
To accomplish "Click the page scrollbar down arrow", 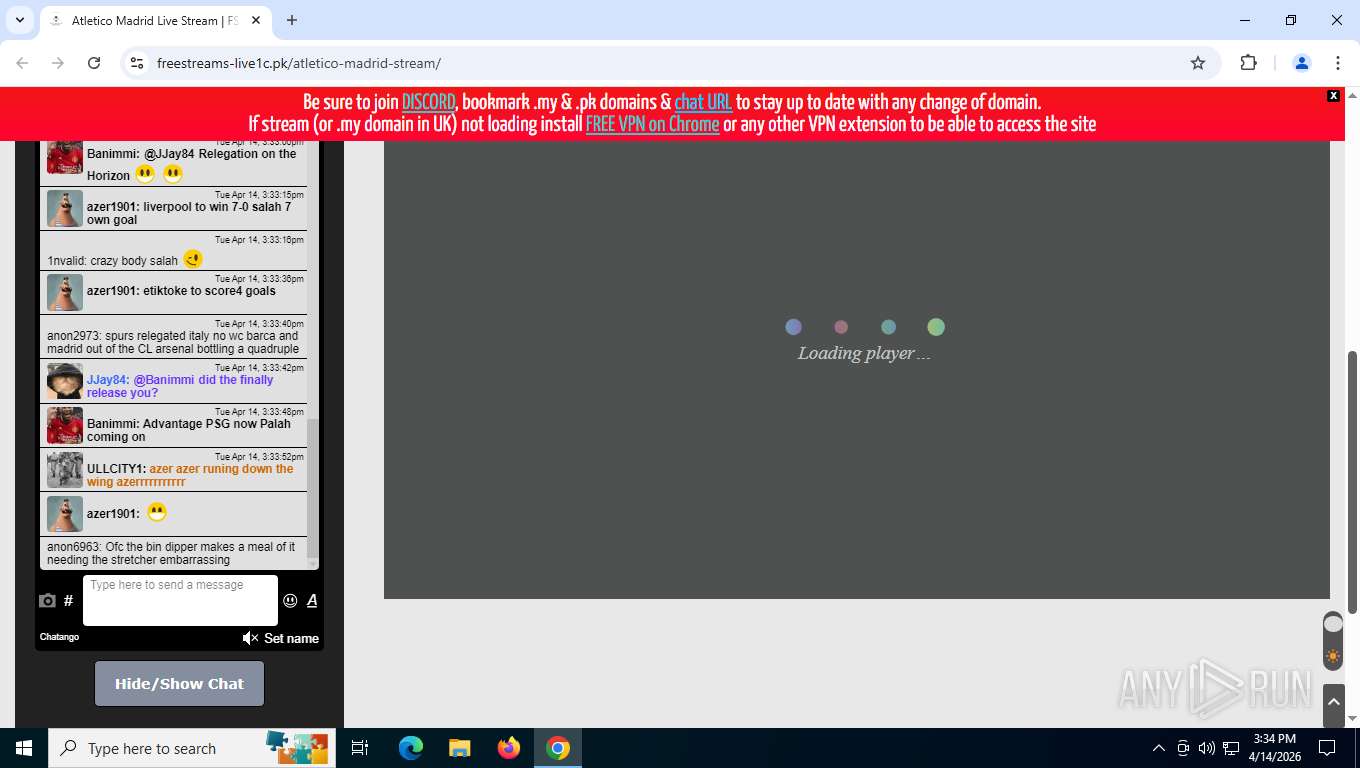I will 1352,719.
